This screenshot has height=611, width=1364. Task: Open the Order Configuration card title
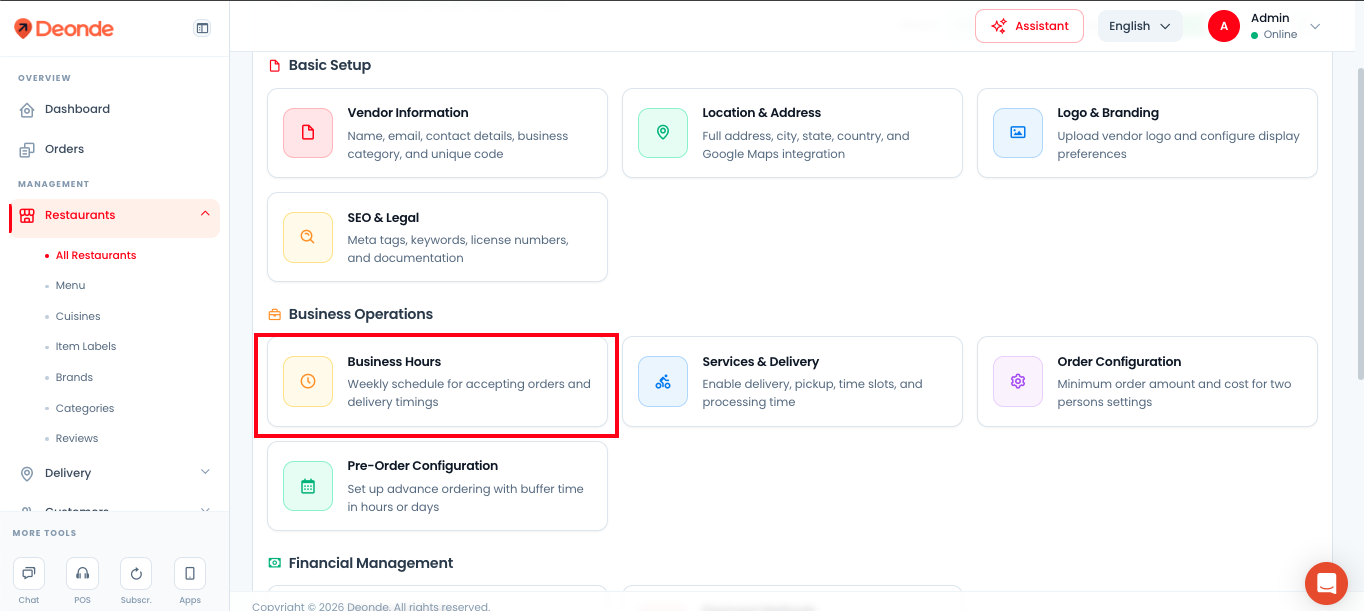(x=1119, y=362)
